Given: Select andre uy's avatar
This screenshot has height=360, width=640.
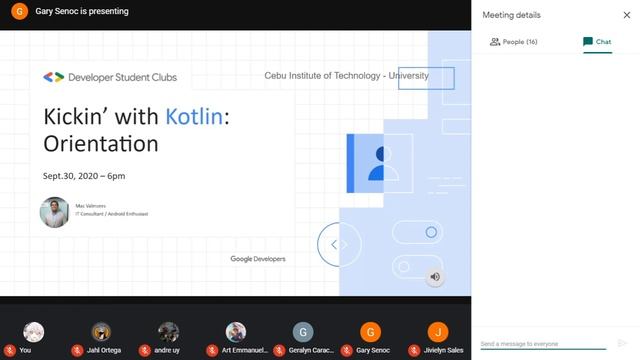Looking at the screenshot, I should click(x=168, y=332).
